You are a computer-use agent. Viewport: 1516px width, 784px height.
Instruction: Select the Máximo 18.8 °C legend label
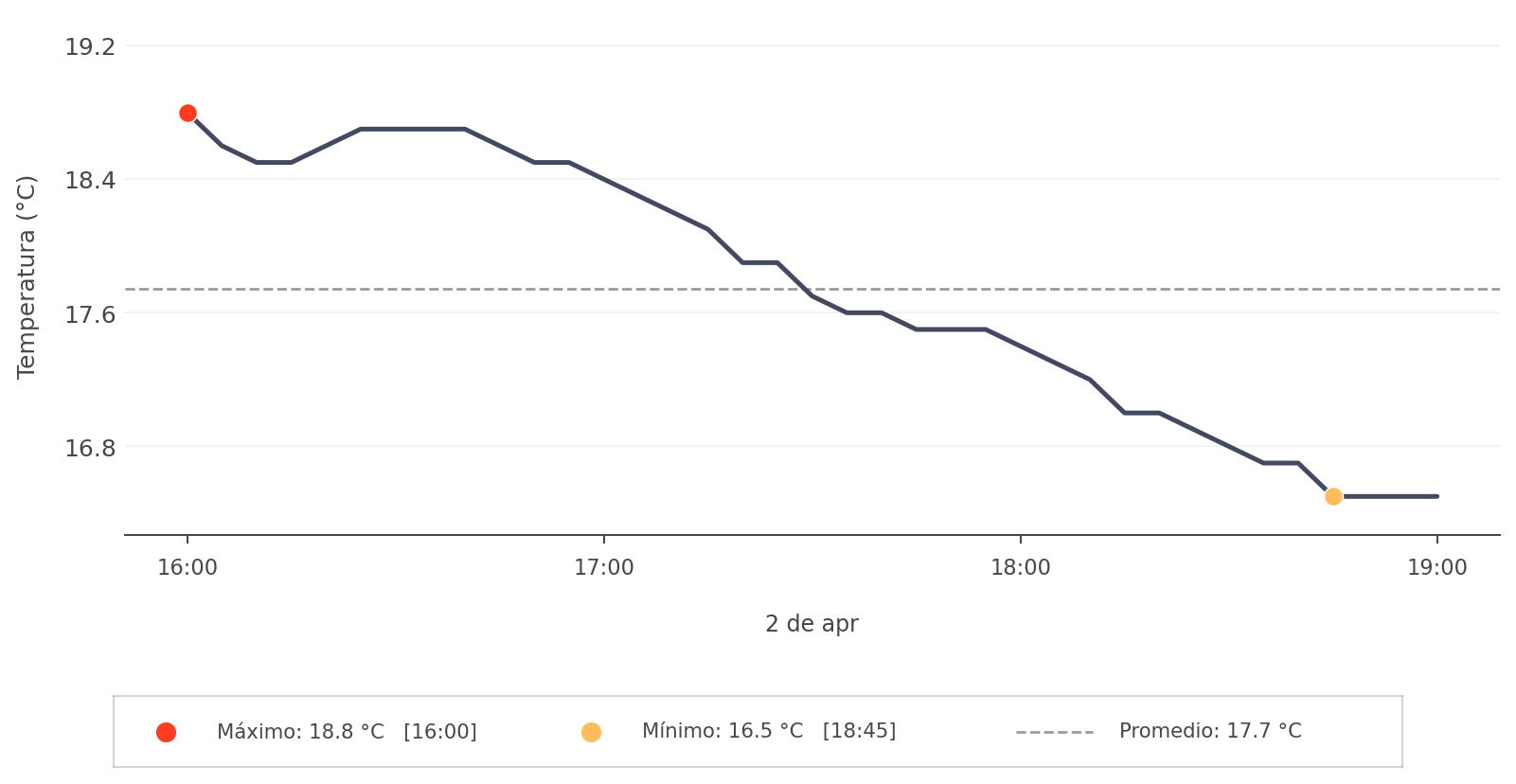pyautogui.click(x=347, y=732)
